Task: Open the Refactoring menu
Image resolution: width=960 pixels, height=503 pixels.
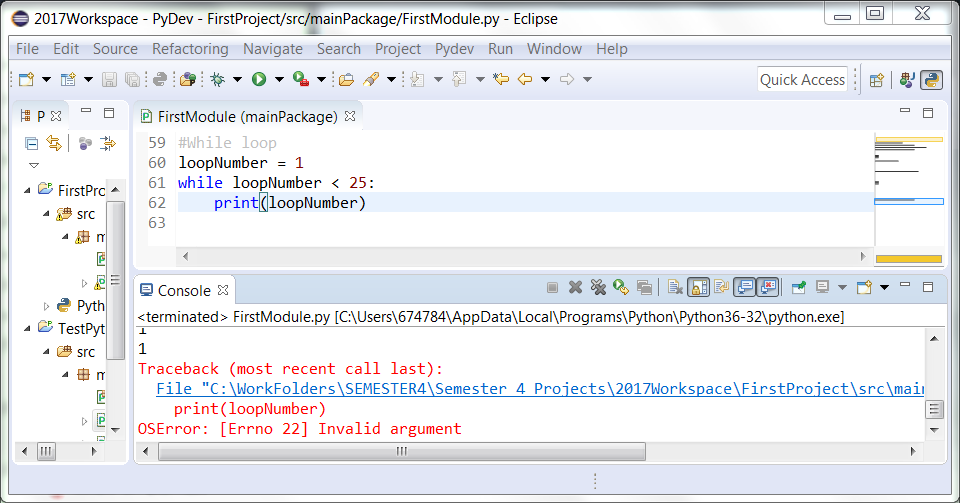Action: pos(190,49)
